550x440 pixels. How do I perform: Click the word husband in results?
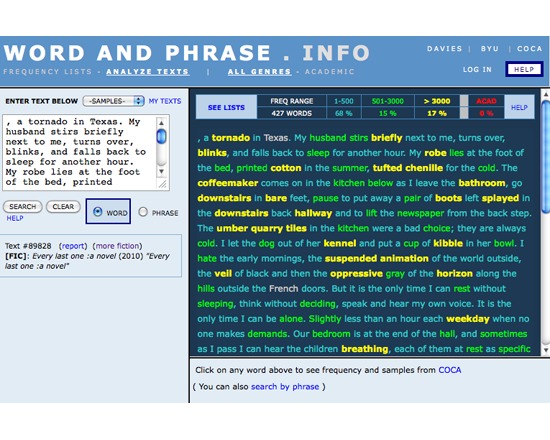click(328, 138)
